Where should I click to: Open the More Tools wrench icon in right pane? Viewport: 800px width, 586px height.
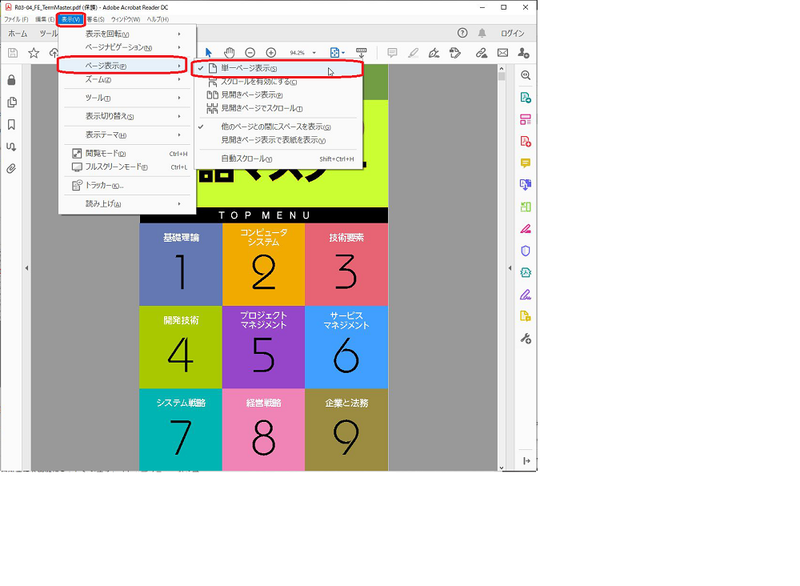click(526, 338)
